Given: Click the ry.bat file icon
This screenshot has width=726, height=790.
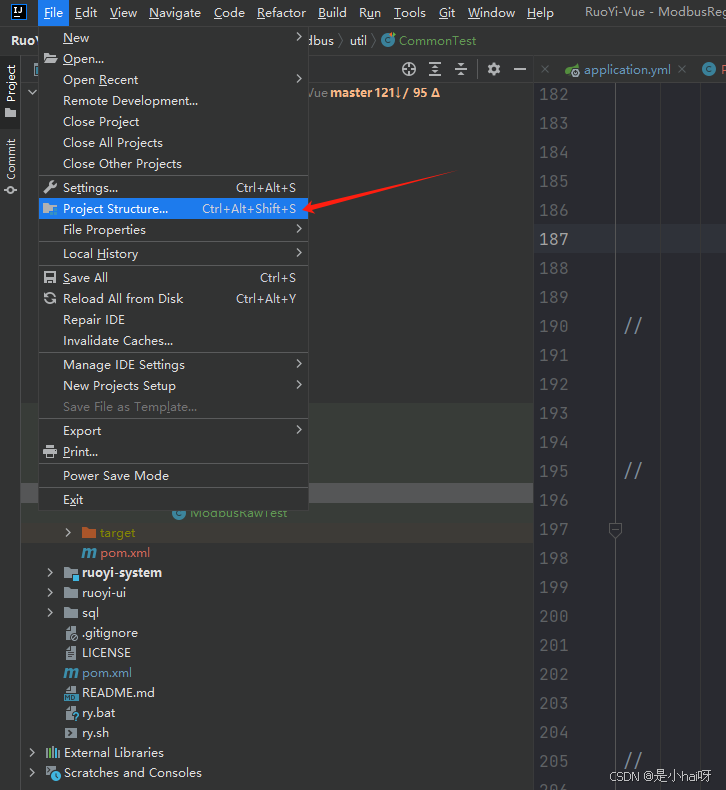Looking at the screenshot, I should tap(72, 713).
